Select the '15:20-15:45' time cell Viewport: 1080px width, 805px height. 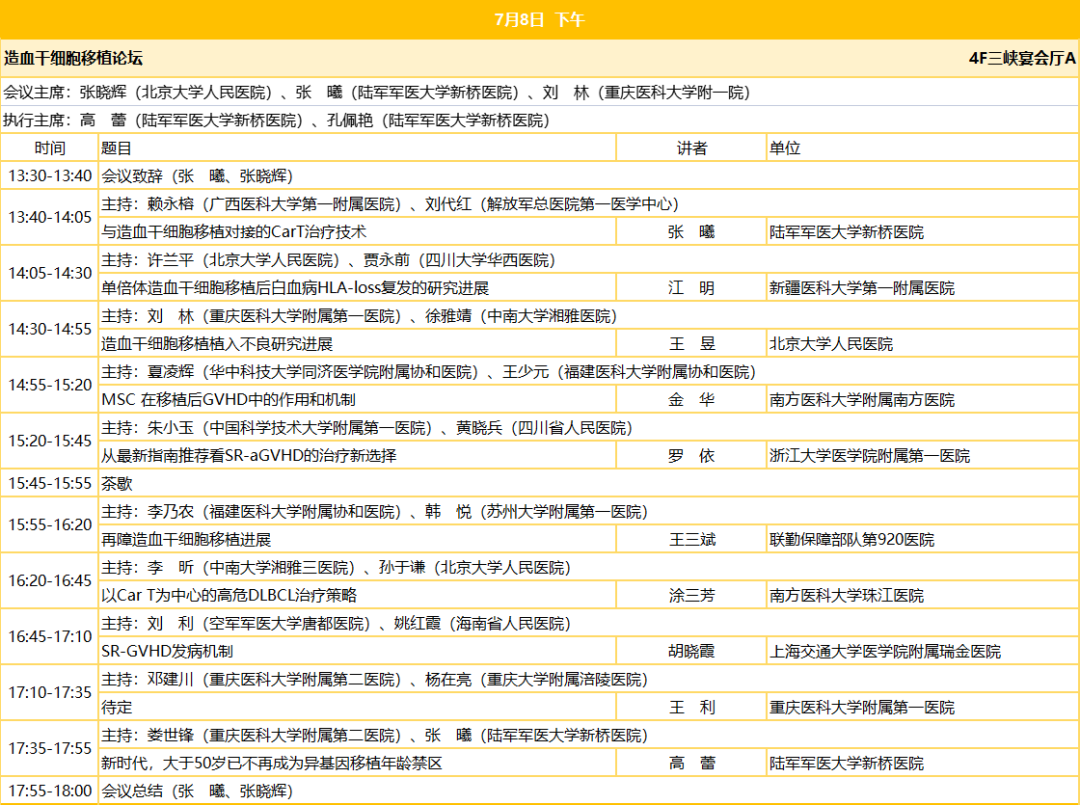point(50,441)
